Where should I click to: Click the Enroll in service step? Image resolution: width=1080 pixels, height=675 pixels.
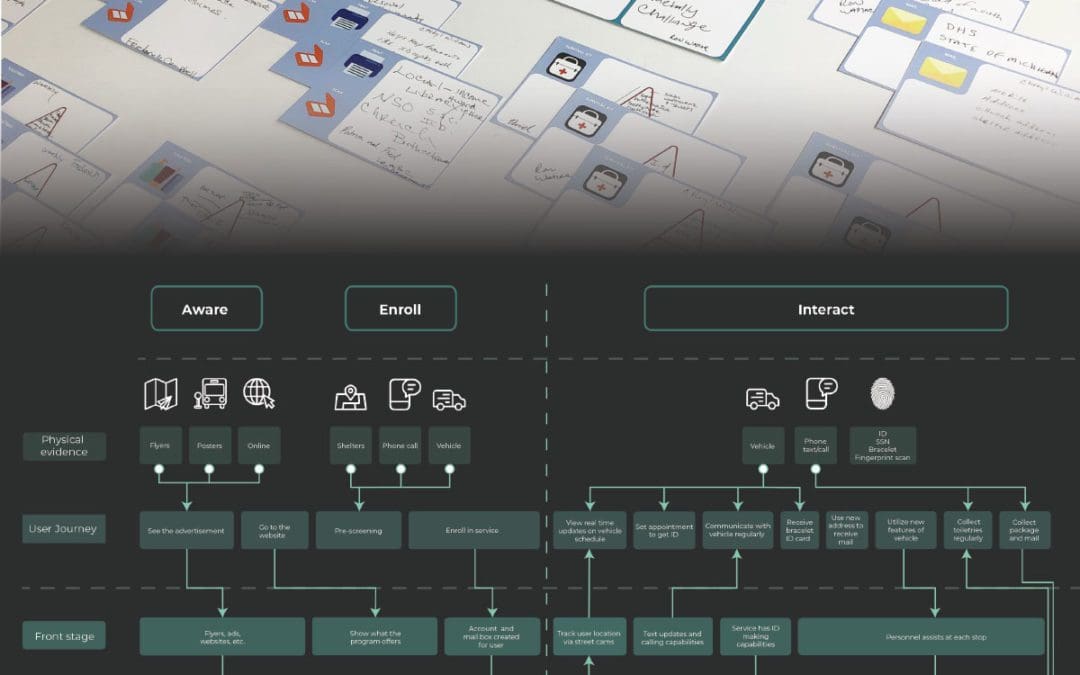tap(474, 530)
